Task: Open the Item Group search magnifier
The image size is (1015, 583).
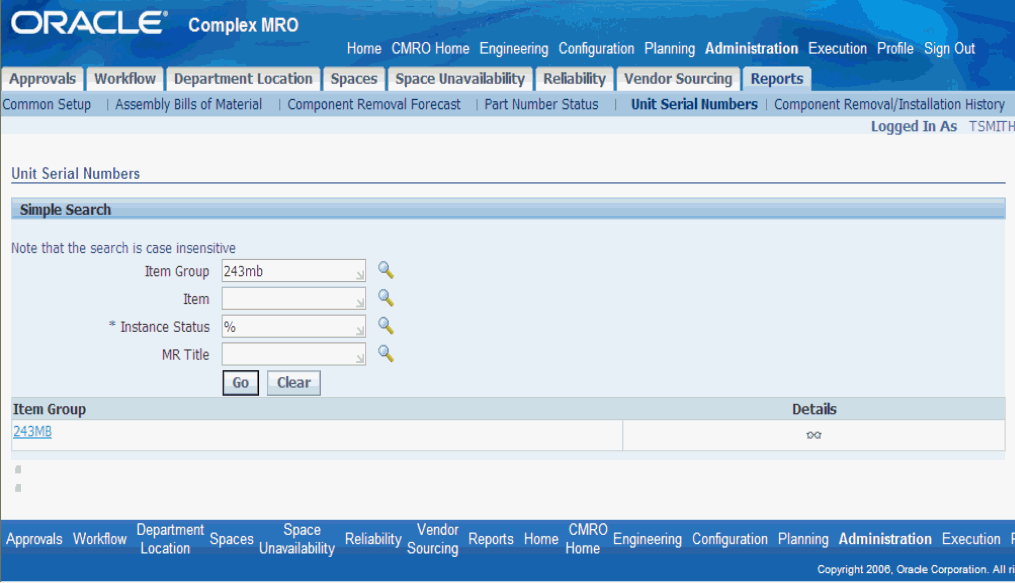Action: pos(386,270)
